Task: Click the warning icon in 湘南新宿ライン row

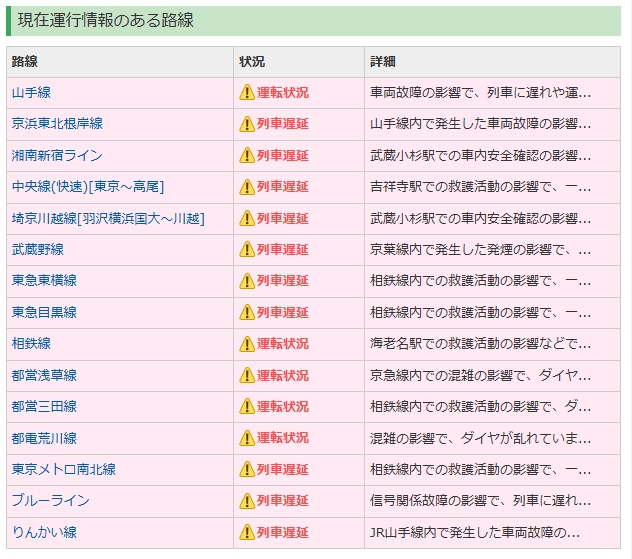Action: pos(247,156)
